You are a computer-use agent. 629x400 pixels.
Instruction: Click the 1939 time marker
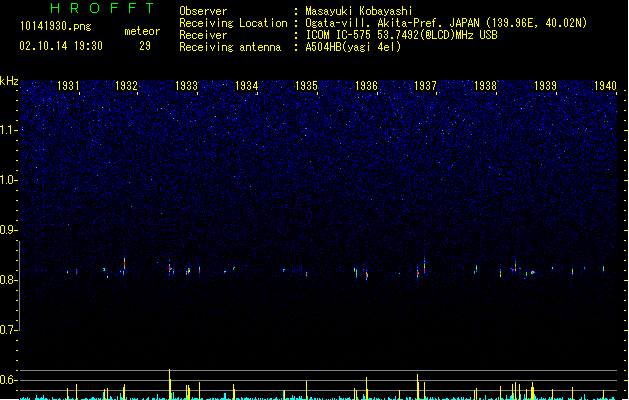(545, 86)
